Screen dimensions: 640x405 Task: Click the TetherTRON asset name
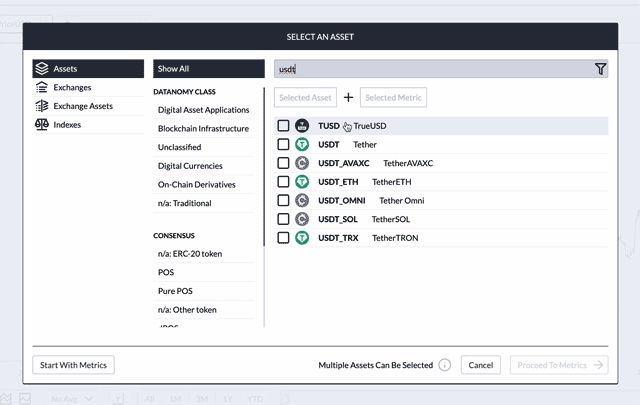(x=395, y=238)
